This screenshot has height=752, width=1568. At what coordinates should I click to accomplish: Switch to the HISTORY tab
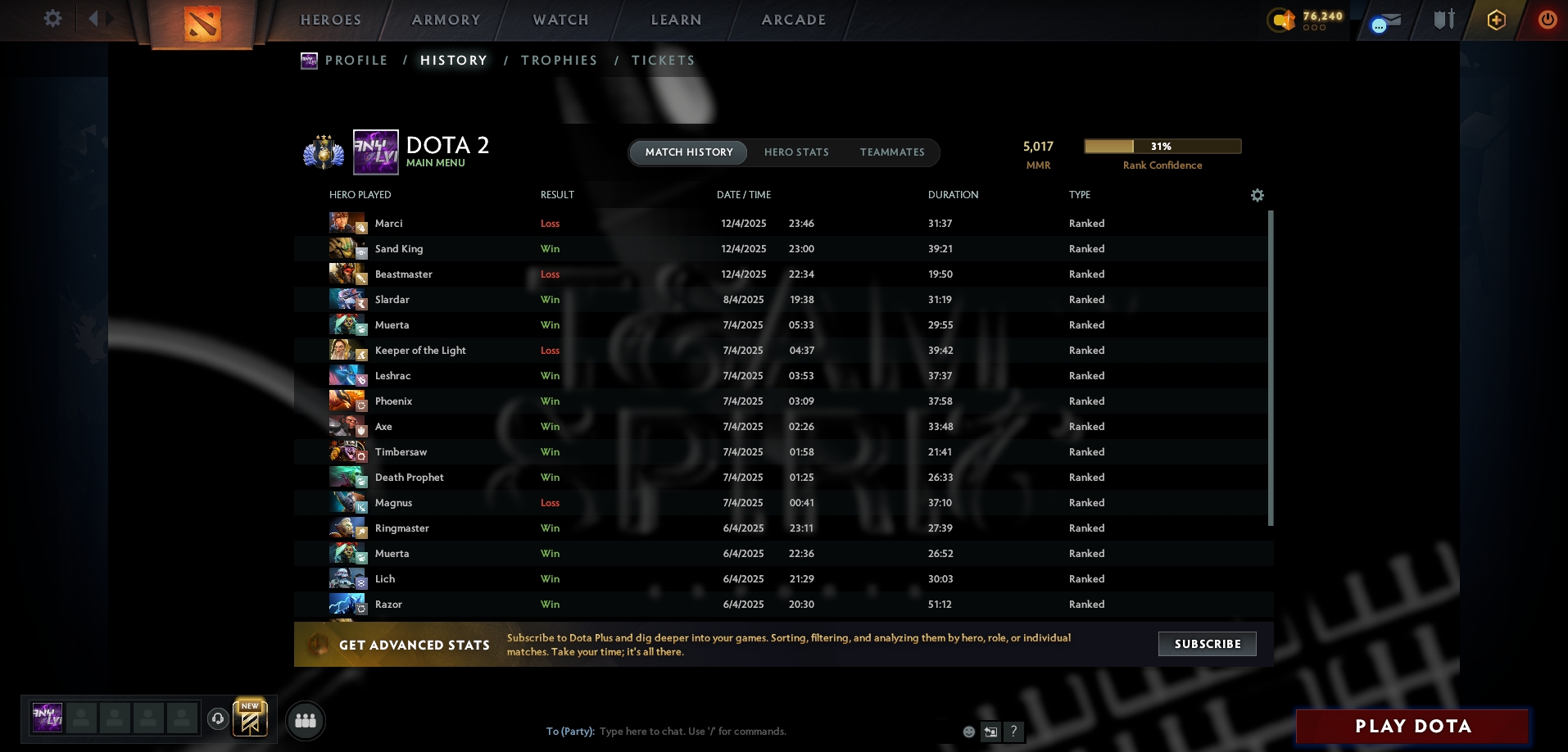point(454,60)
